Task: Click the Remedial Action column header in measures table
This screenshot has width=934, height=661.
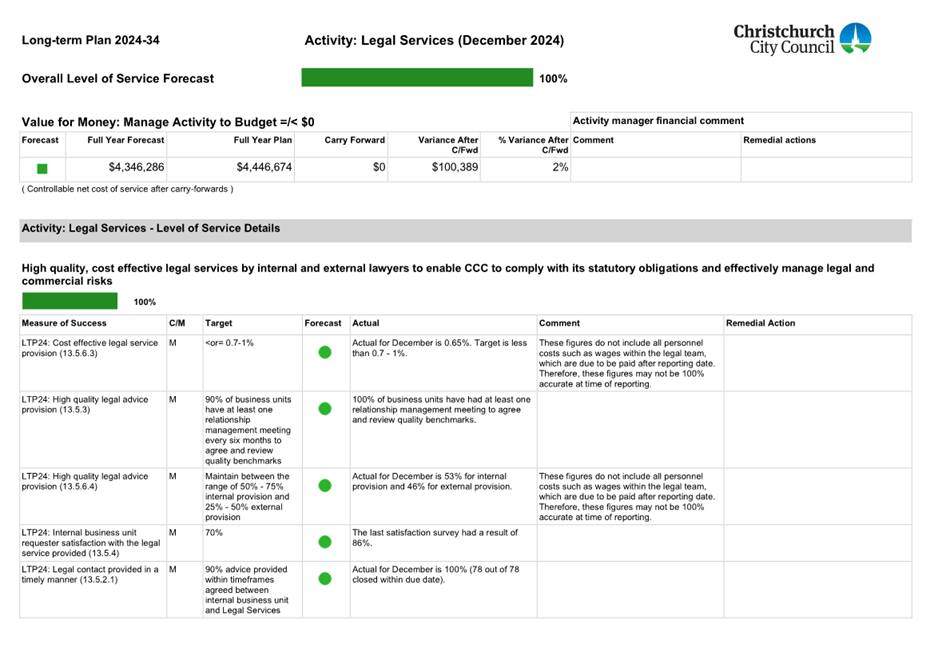Action: 761,323
